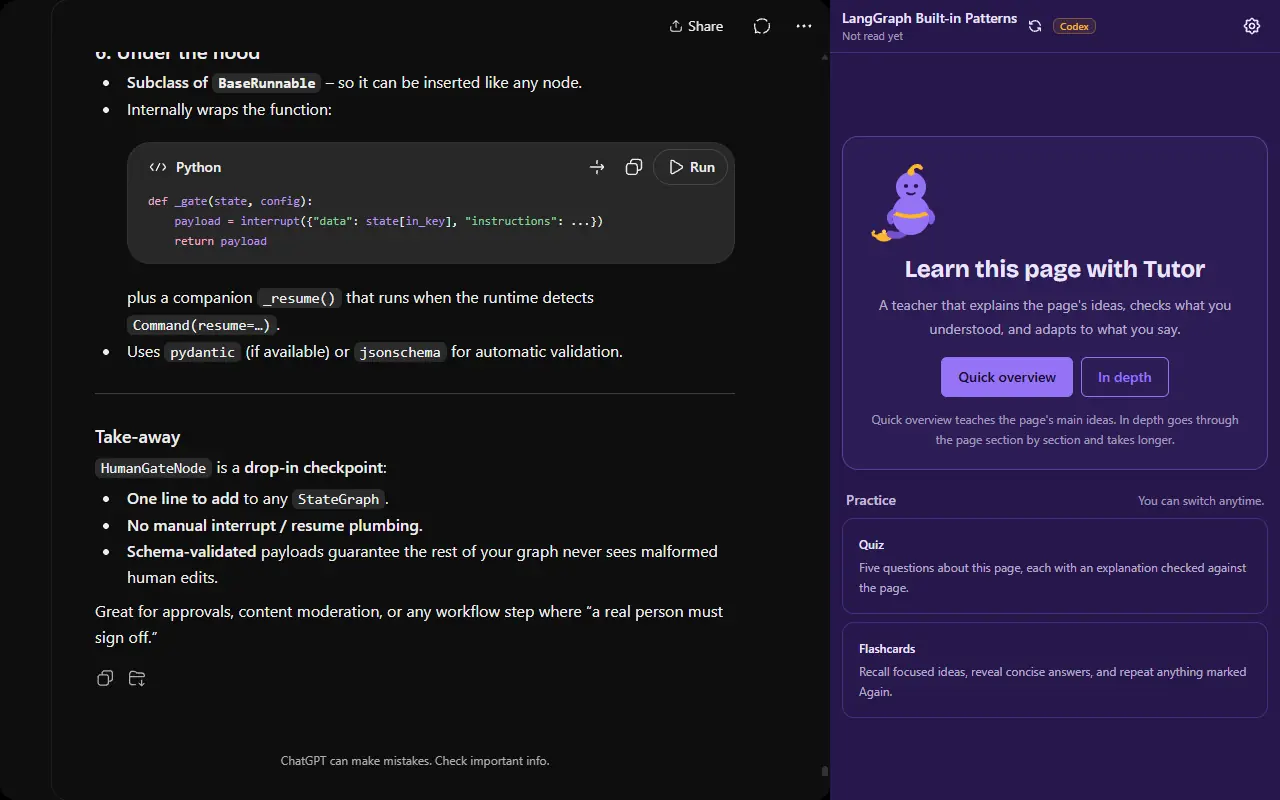The width and height of the screenshot is (1280, 800).
Task: Click the "No manual interrupt / resume plumbing." bullet
Action: coord(275,526)
